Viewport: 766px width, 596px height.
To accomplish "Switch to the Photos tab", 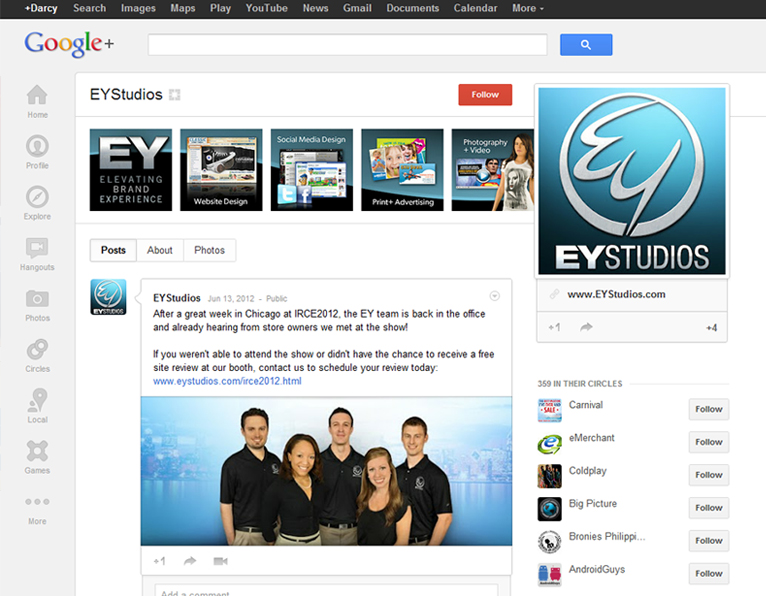I will pyautogui.click(x=210, y=250).
